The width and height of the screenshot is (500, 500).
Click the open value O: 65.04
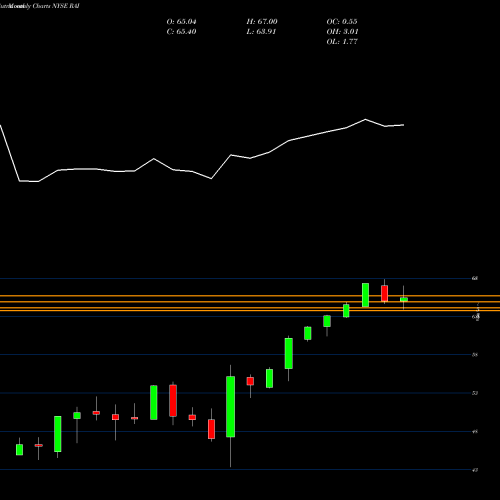pos(181,22)
